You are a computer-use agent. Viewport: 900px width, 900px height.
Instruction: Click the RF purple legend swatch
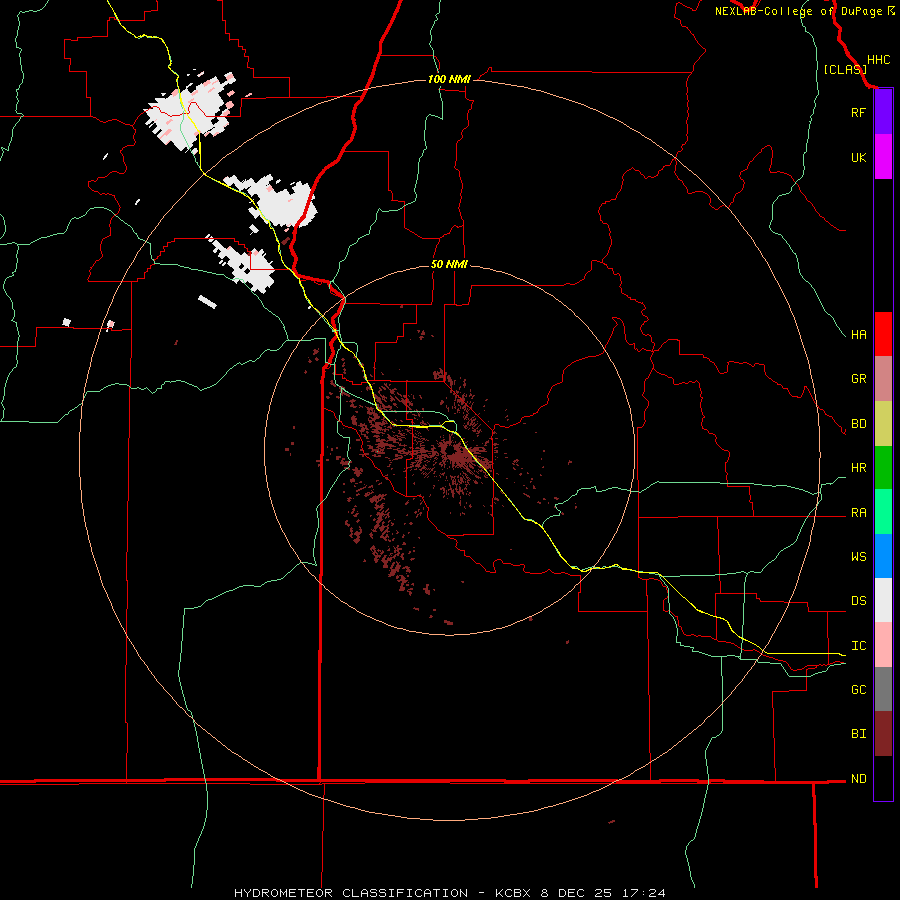(883, 112)
